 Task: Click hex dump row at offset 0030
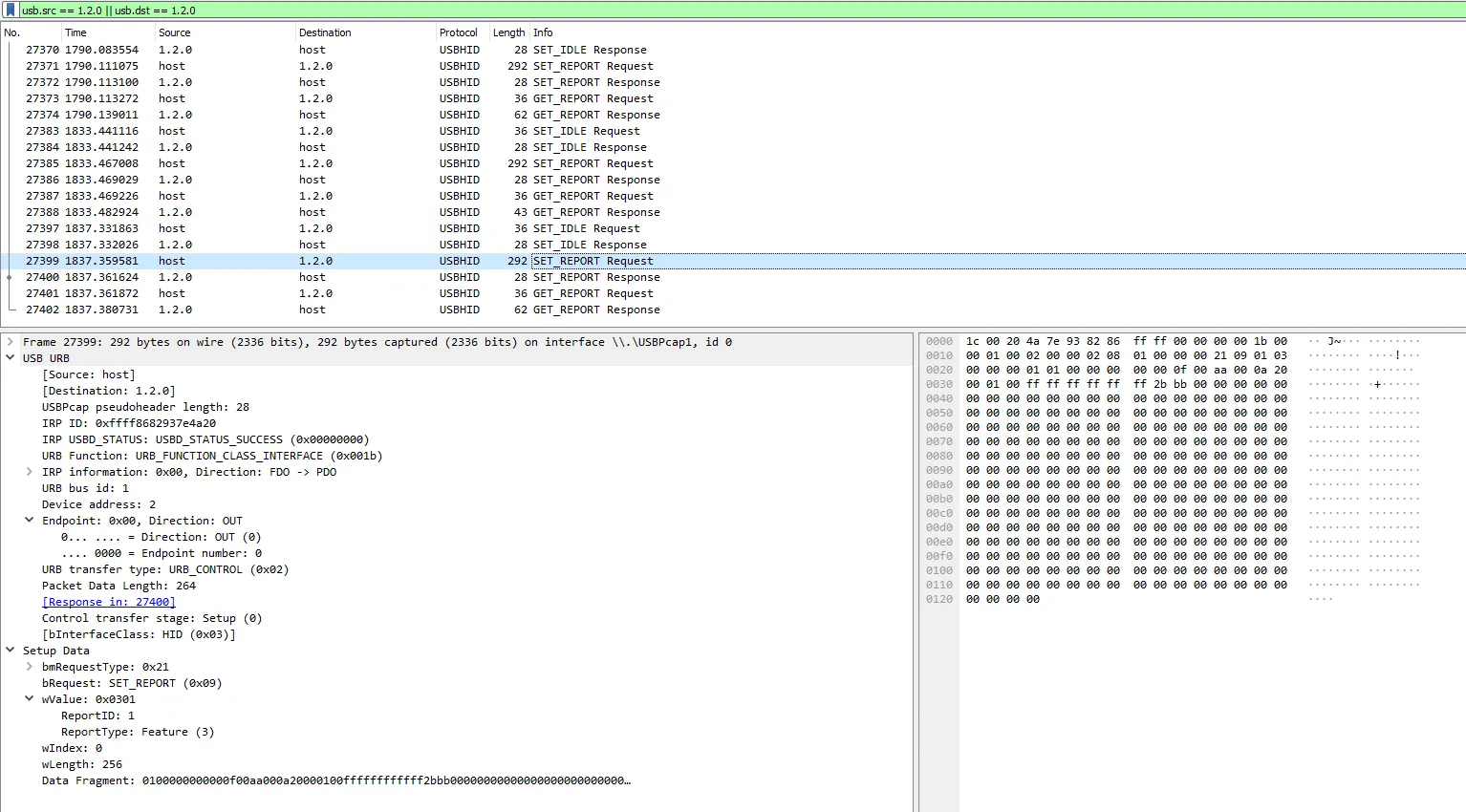coord(1126,384)
